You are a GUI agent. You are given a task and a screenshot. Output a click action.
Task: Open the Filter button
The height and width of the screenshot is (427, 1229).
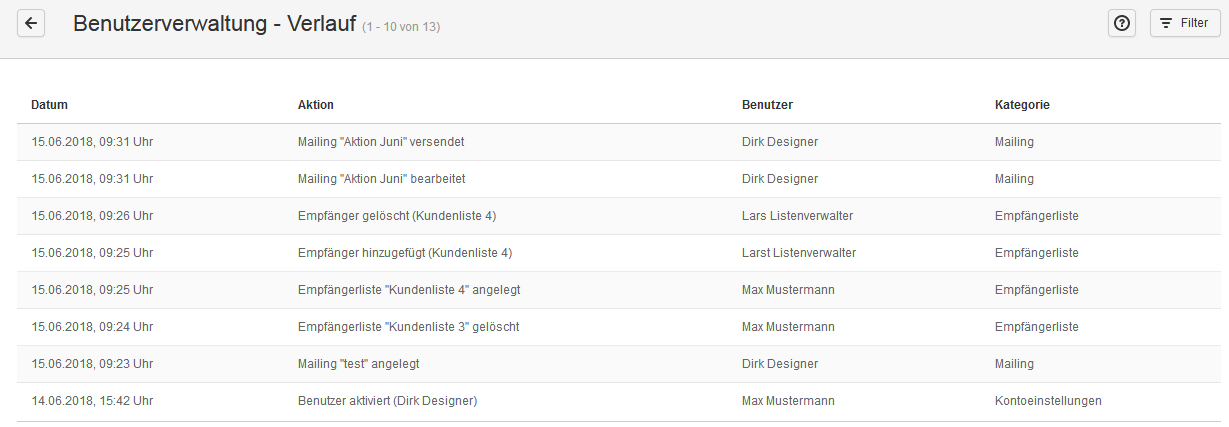click(1185, 23)
